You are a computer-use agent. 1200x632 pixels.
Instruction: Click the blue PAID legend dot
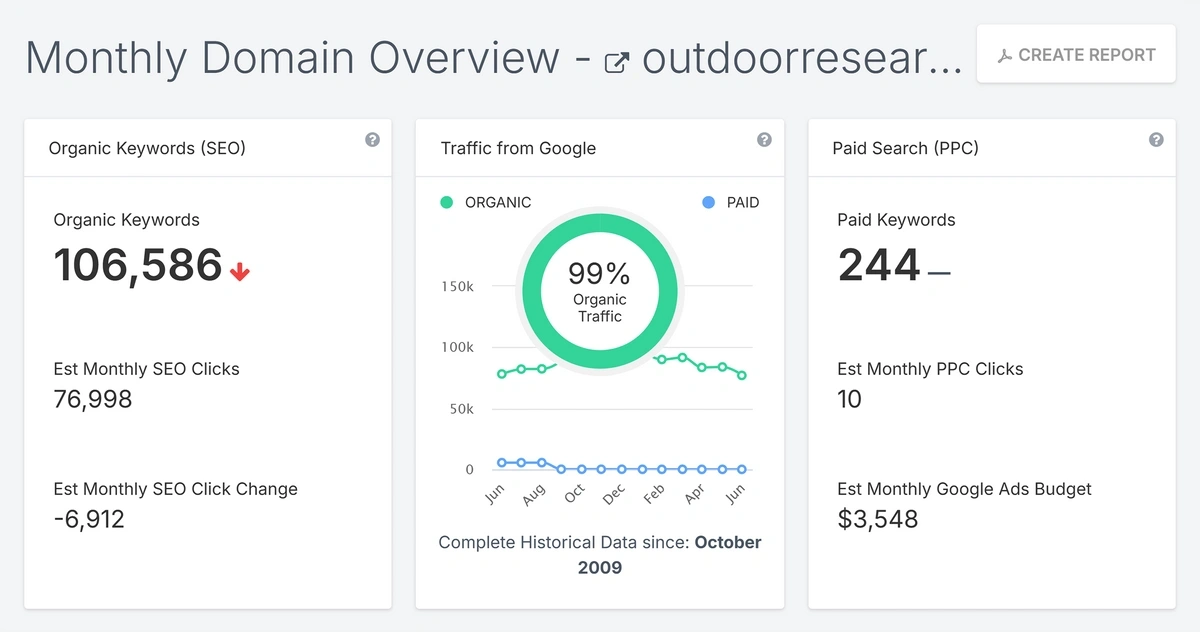709,202
